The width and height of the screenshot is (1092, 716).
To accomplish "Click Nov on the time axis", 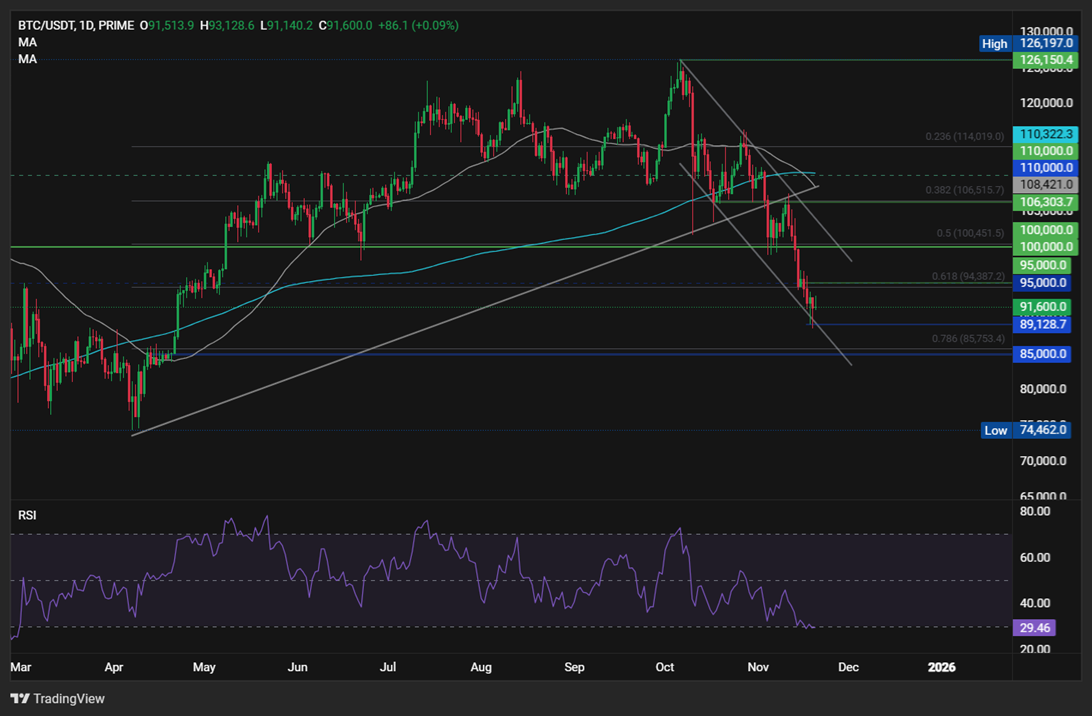I will click(x=758, y=666).
